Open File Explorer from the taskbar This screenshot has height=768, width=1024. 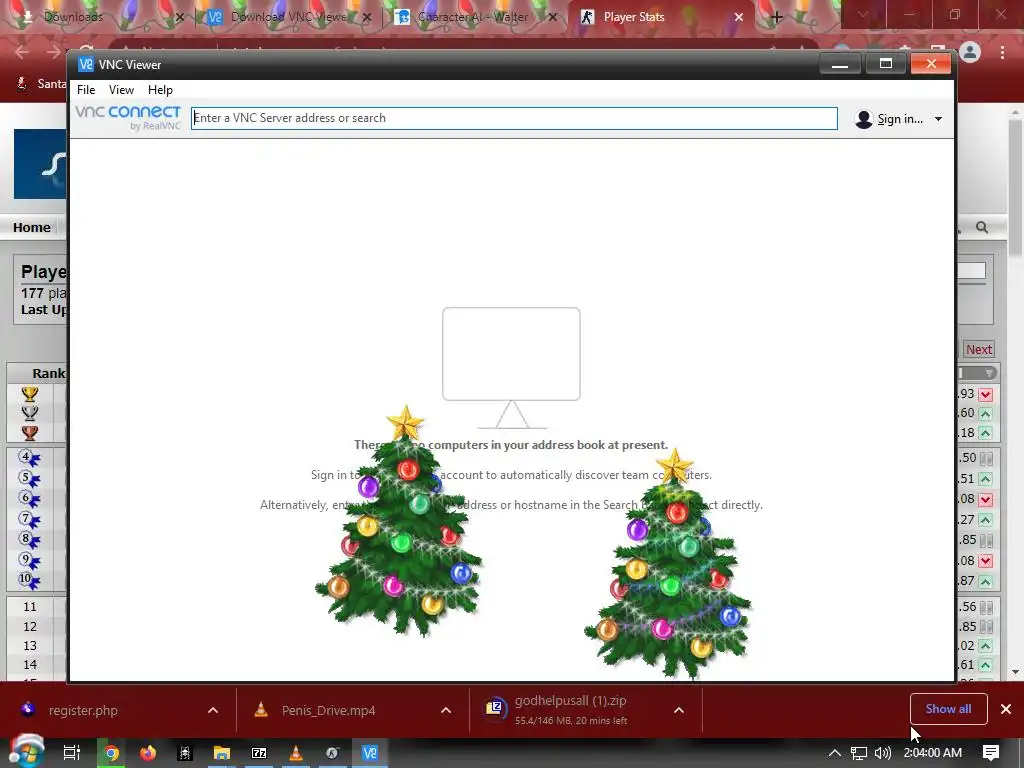point(222,753)
